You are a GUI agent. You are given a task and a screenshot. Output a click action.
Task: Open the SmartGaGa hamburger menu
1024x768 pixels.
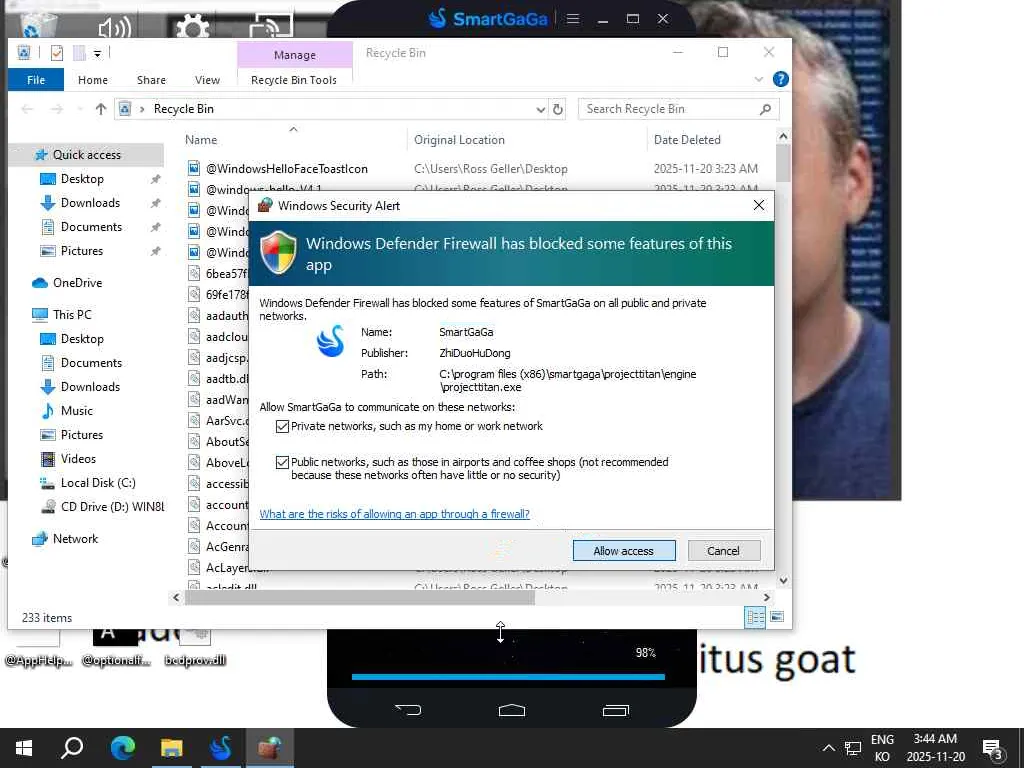tap(573, 19)
